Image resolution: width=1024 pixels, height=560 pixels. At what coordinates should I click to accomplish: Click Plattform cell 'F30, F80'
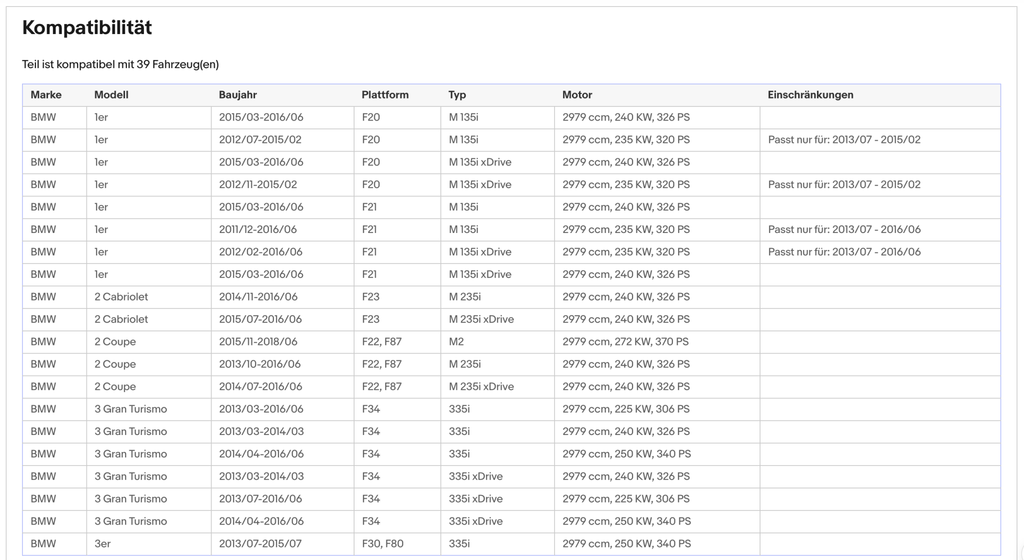[x=383, y=544]
